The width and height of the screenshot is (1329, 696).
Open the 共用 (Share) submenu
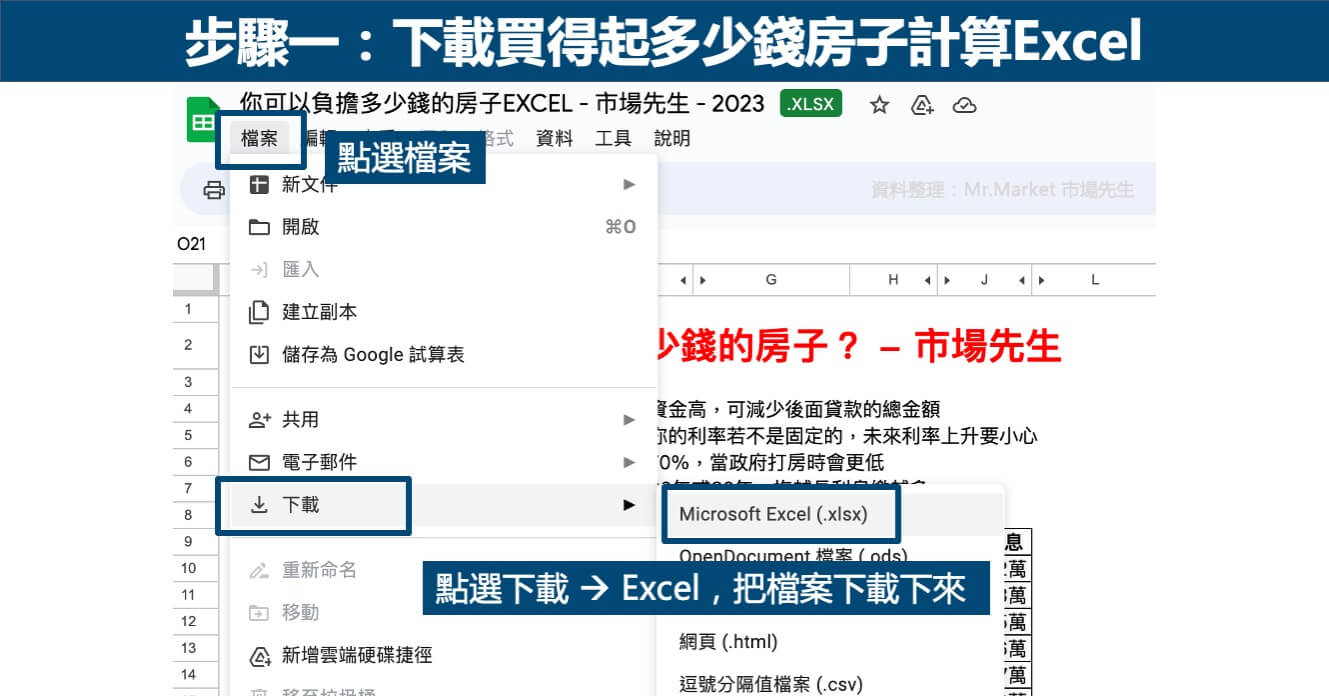pyautogui.click(x=444, y=420)
